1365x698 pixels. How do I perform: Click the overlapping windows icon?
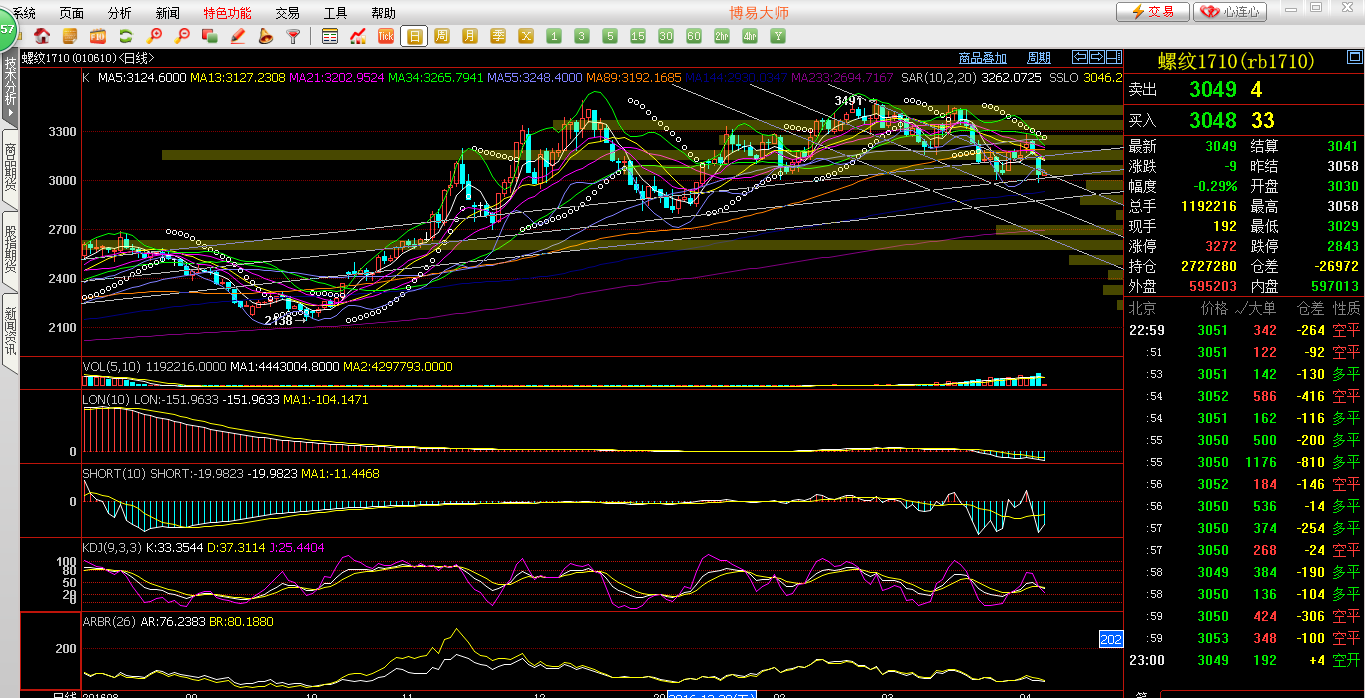210,36
